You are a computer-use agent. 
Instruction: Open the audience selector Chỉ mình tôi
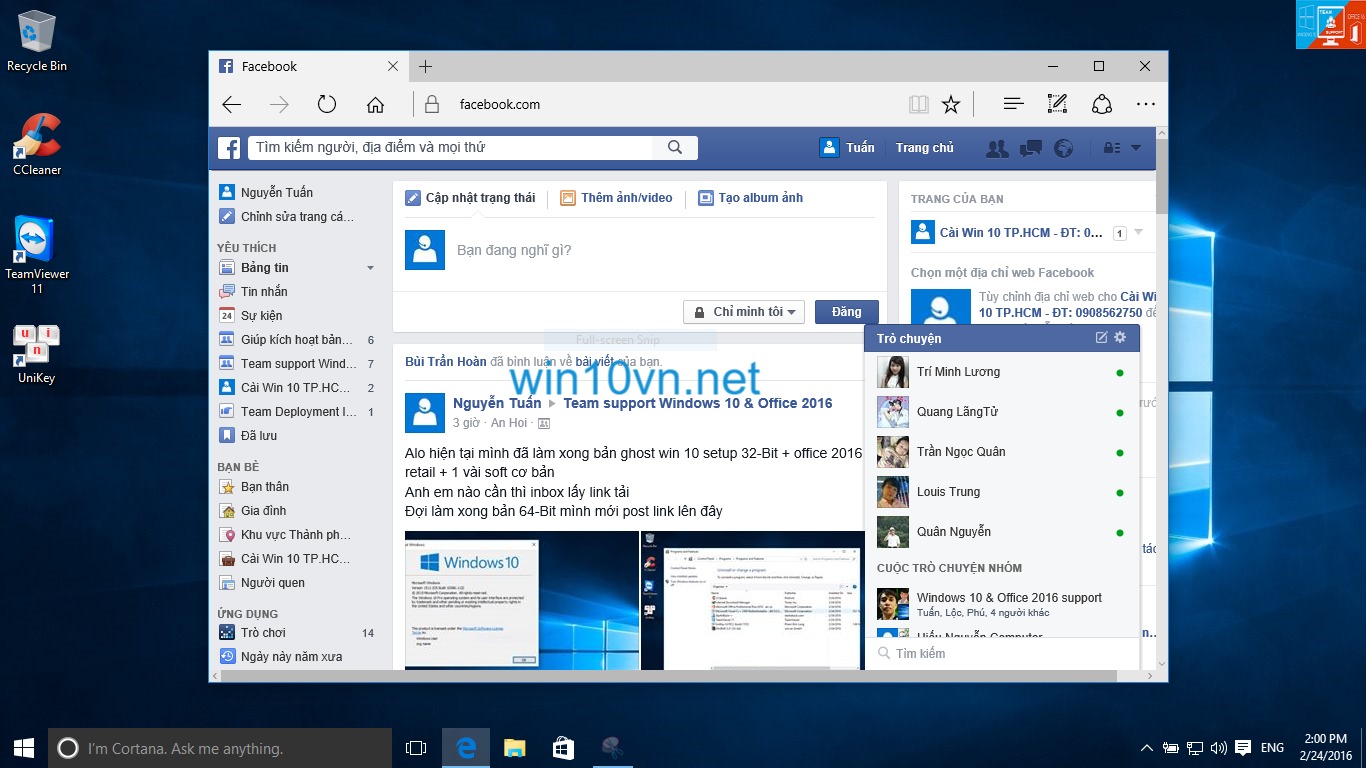coord(744,312)
